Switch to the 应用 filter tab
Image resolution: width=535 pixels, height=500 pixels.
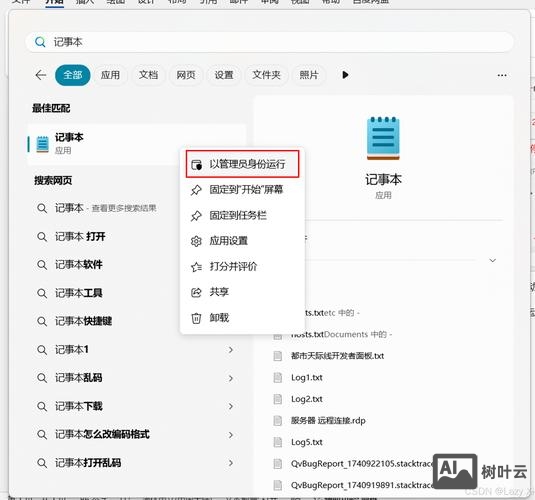coord(110,75)
